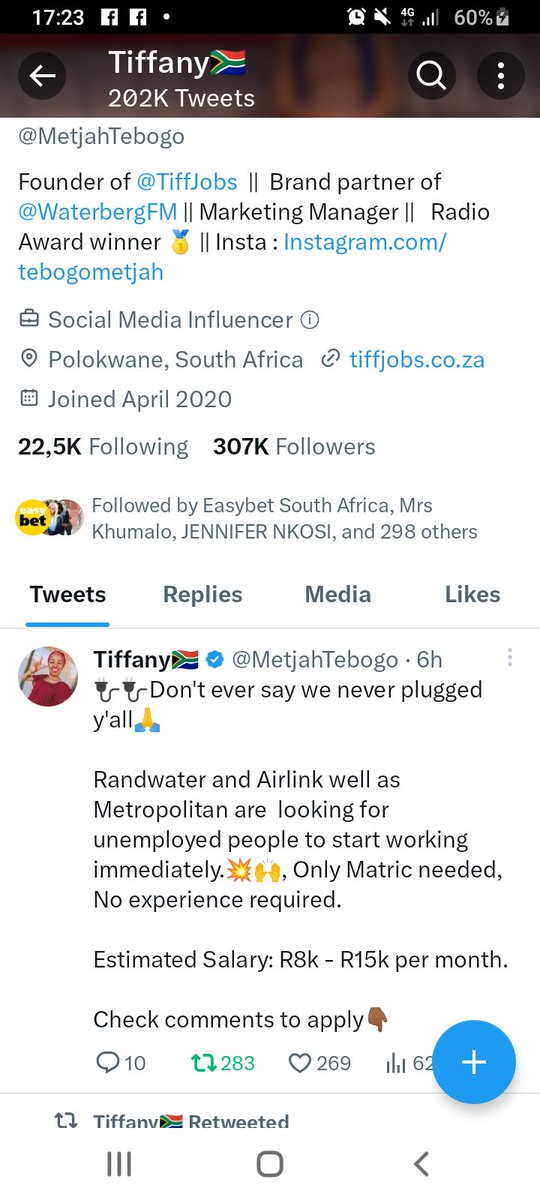Open the tweet's overflow dots menu
Screen dimensions: 540x1200
[510, 657]
